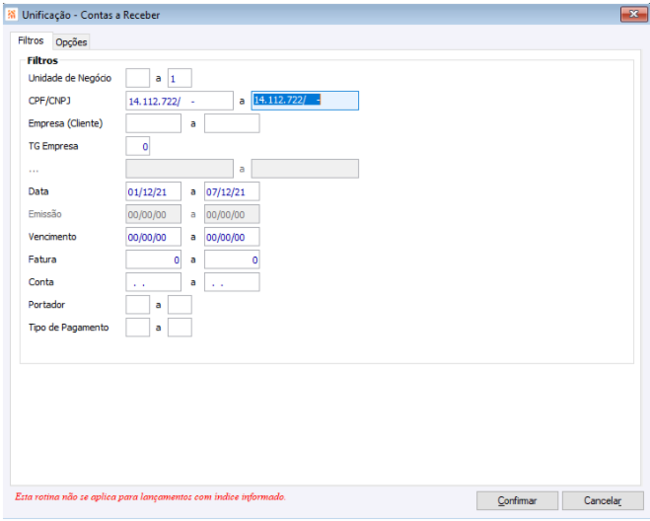Click the Data start field 01/12/21
The width and height of the screenshot is (650, 521).
click(153, 191)
